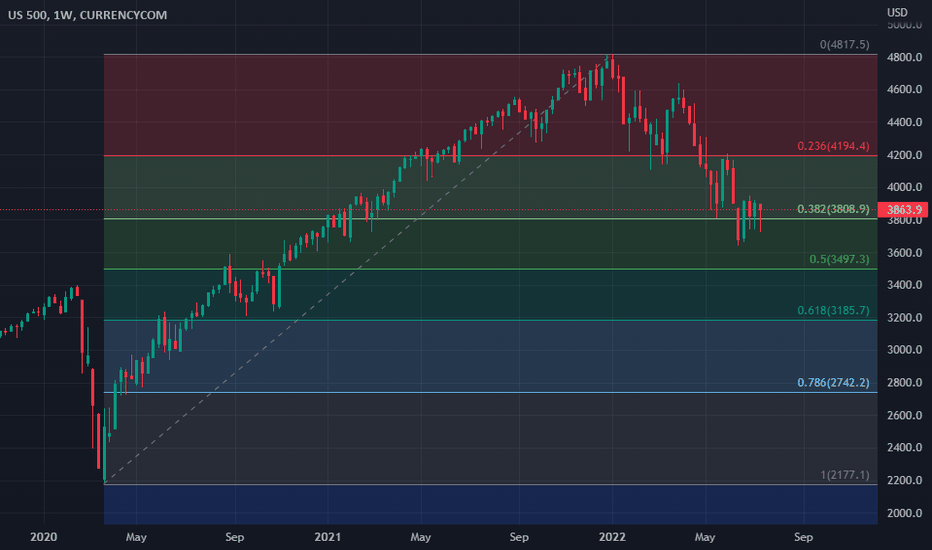Click the 1(2177.1) Fibonacci level label
932x550 pixels.
pos(845,474)
